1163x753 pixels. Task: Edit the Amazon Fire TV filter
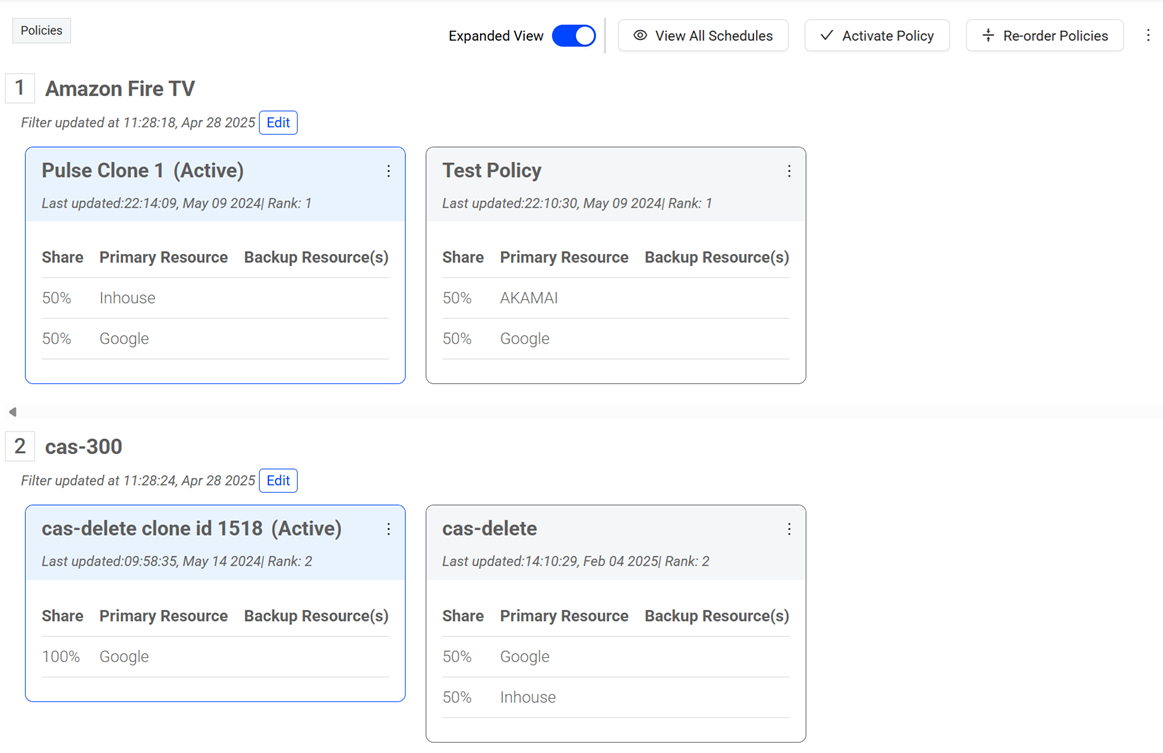click(x=278, y=122)
